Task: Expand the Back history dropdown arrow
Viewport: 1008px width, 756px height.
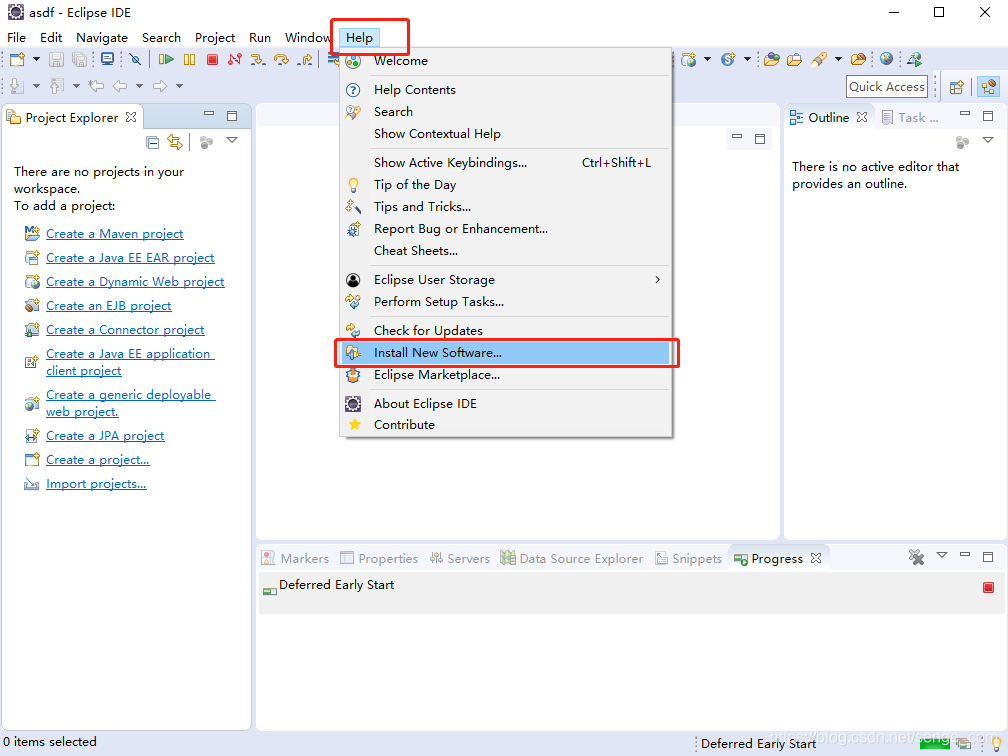Action: pyautogui.click(x=139, y=86)
